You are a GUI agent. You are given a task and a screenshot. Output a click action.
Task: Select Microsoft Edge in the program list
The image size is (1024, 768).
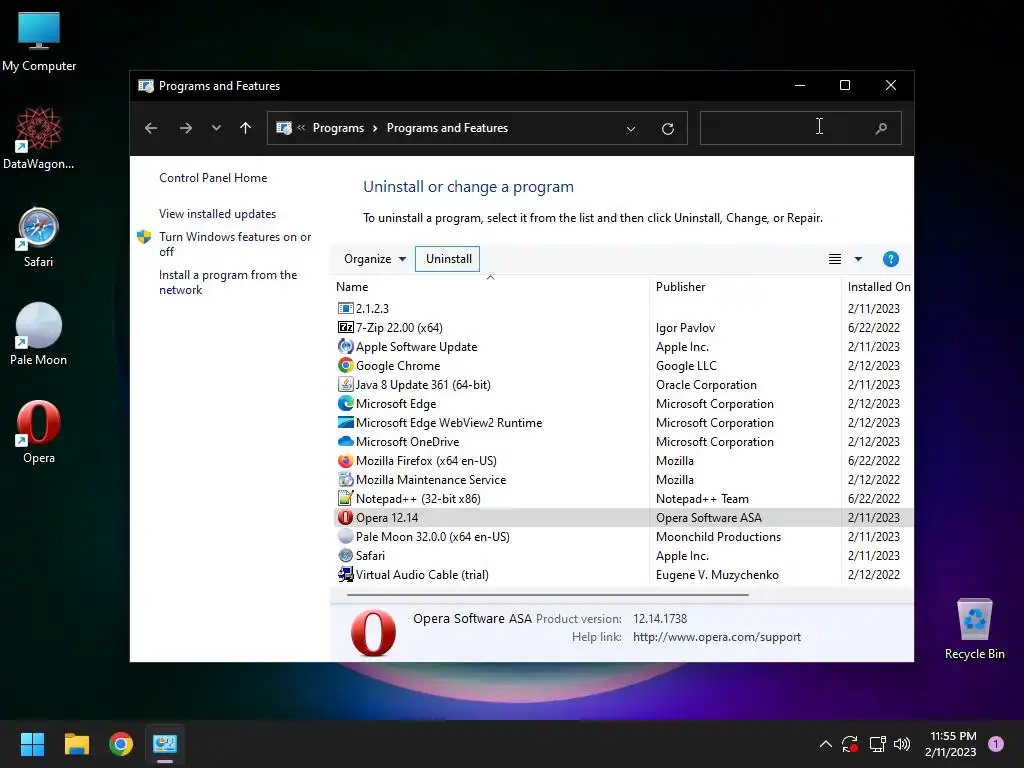[x=624, y=404]
